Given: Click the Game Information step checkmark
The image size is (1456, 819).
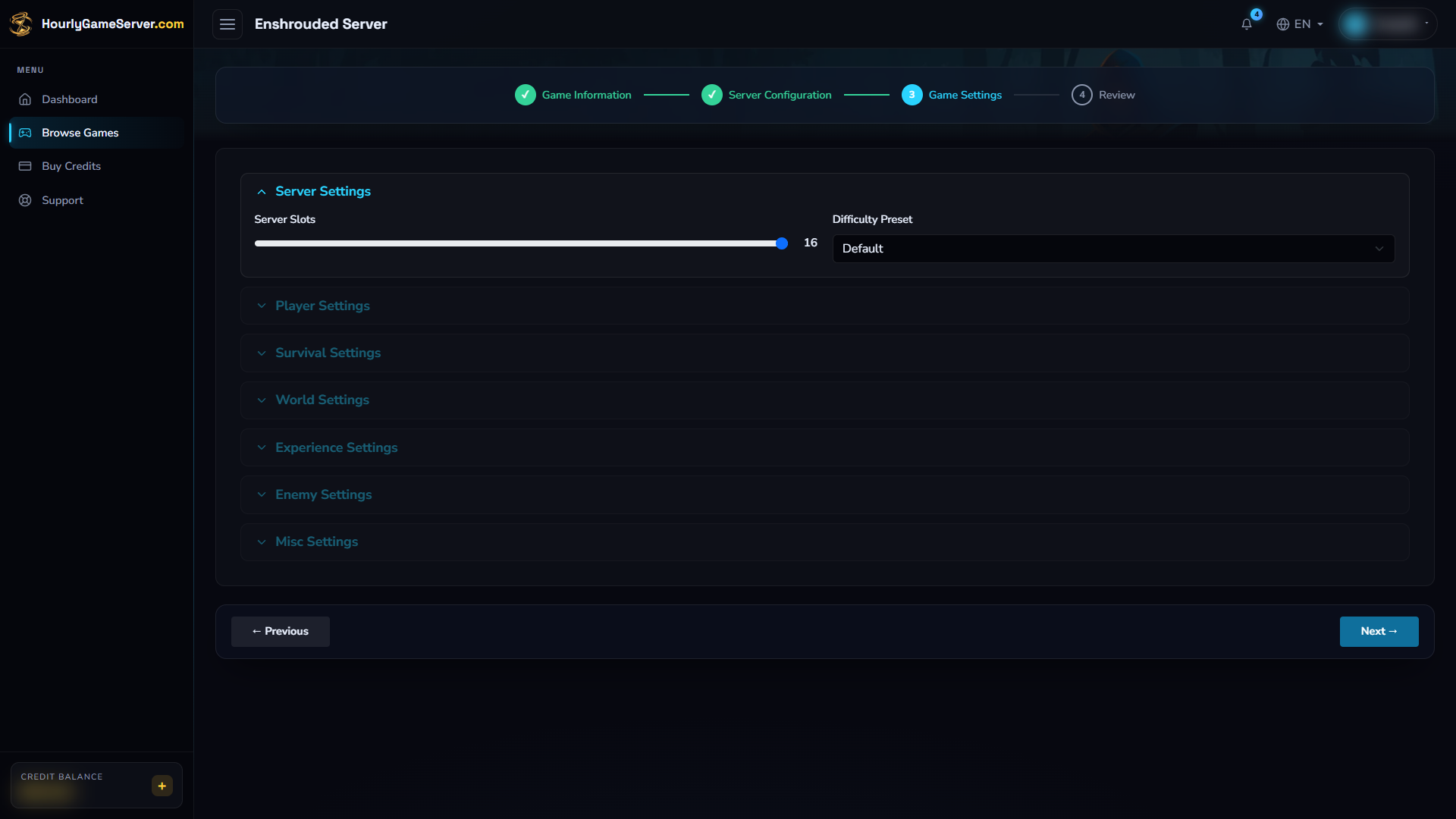Looking at the screenshot, I should [526, 95].
